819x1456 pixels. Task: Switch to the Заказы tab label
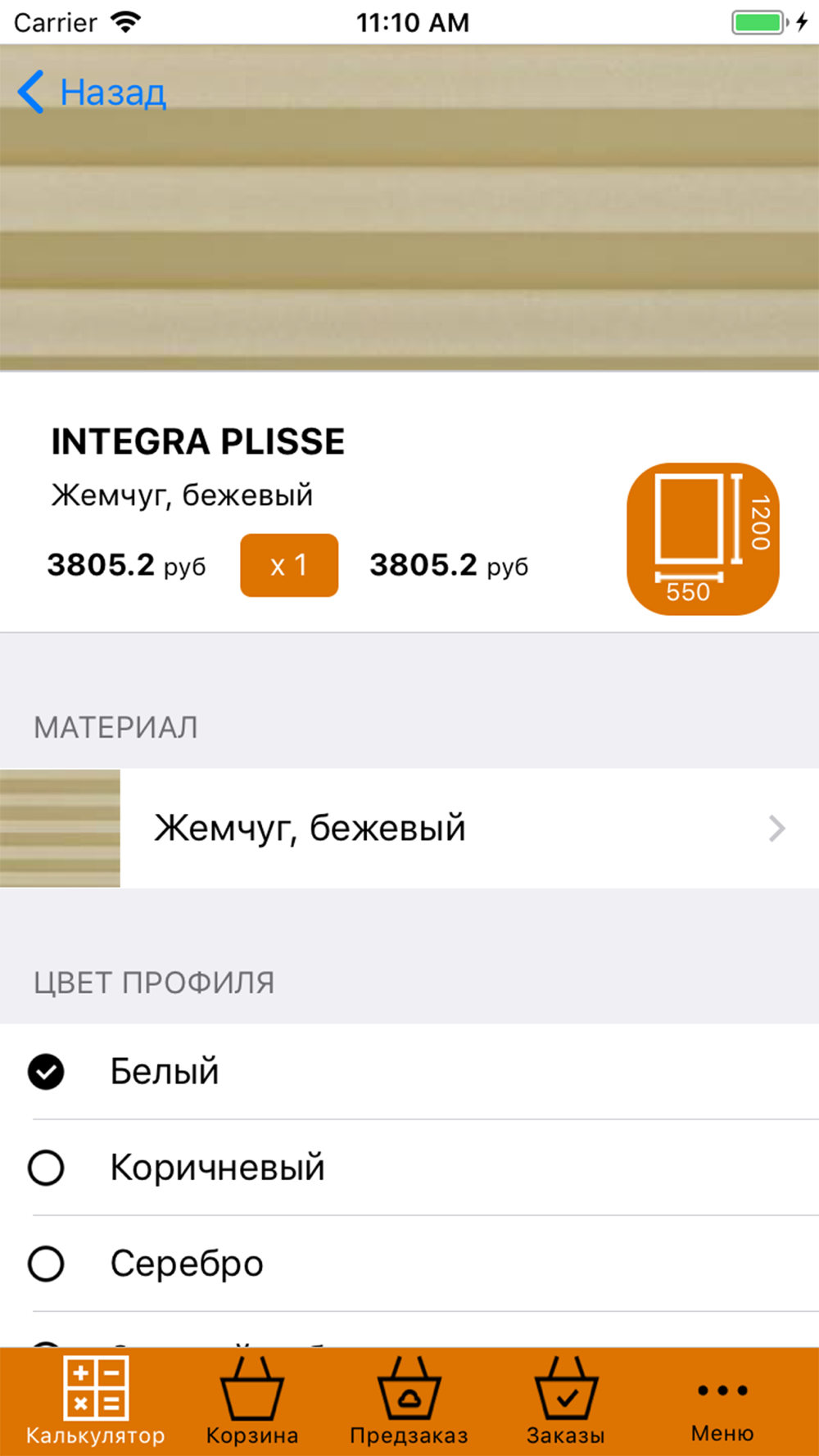[x=566, y=1436]
